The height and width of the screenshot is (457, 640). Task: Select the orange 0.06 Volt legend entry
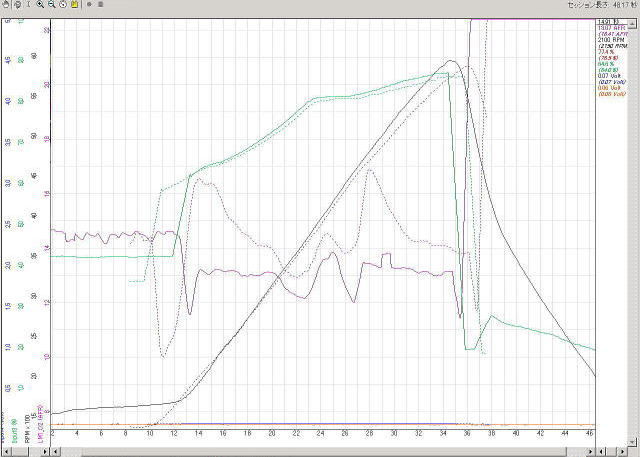[609, 88]
